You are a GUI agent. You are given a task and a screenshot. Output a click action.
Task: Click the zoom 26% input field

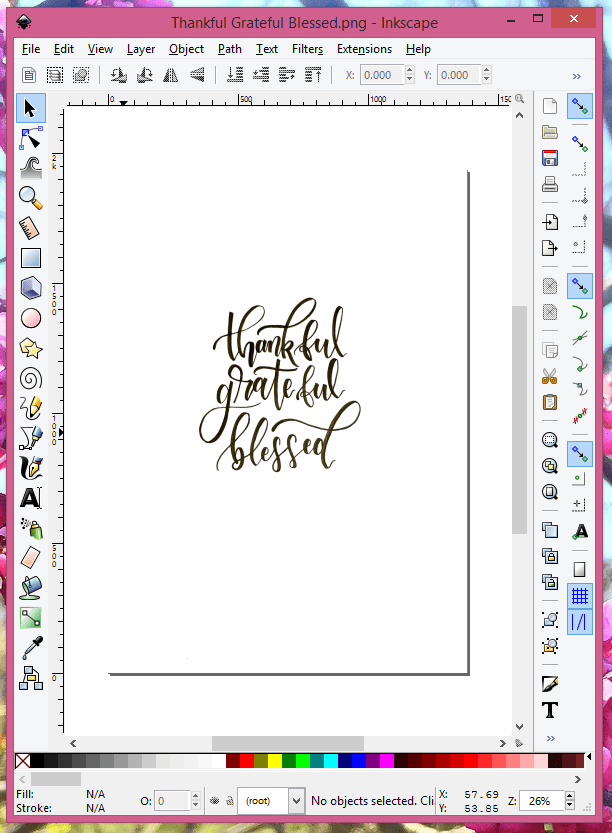542,801
